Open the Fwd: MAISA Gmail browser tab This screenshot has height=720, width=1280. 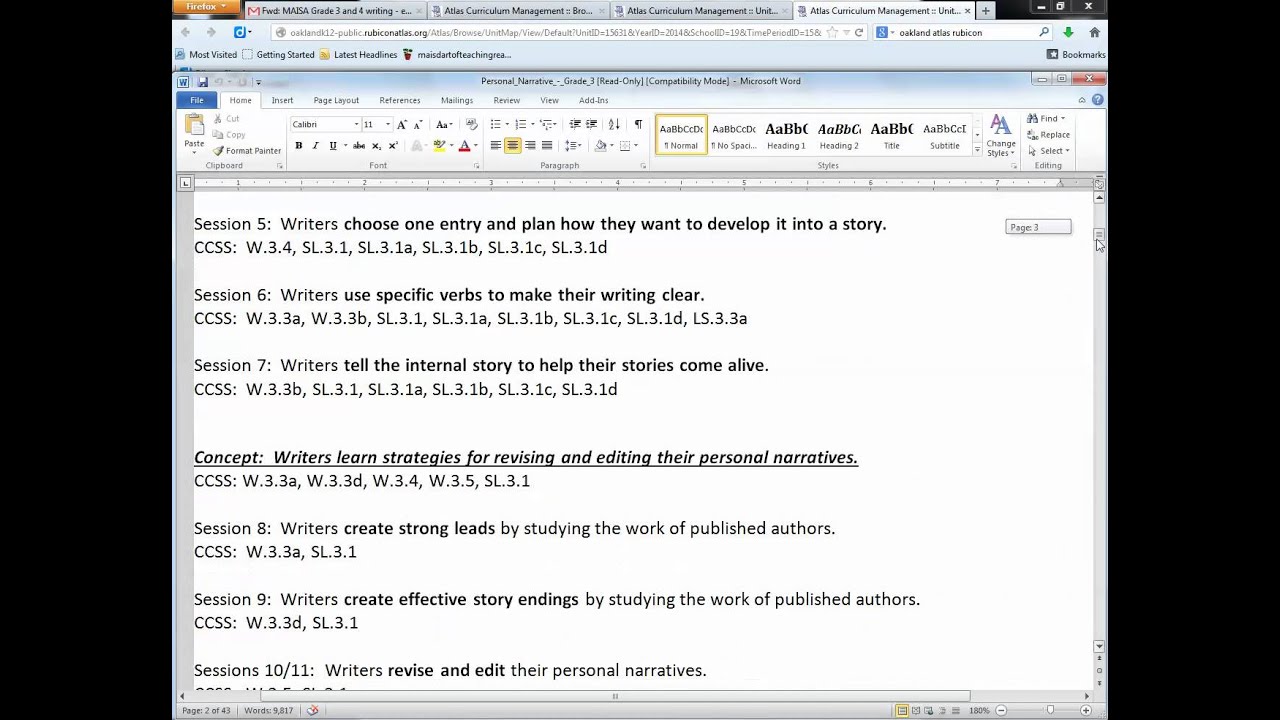[335, 11]
